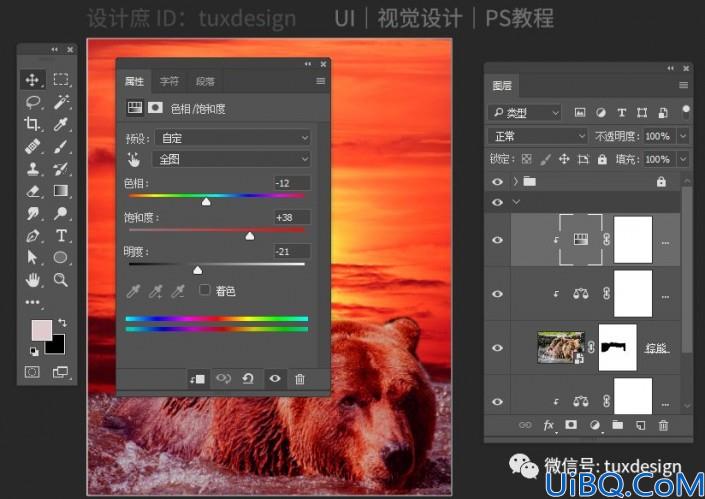Enable the 着色 colorize checkbox
Viewport: 705px width, 499px height.
pyautogui.click(x=204, y=290)
